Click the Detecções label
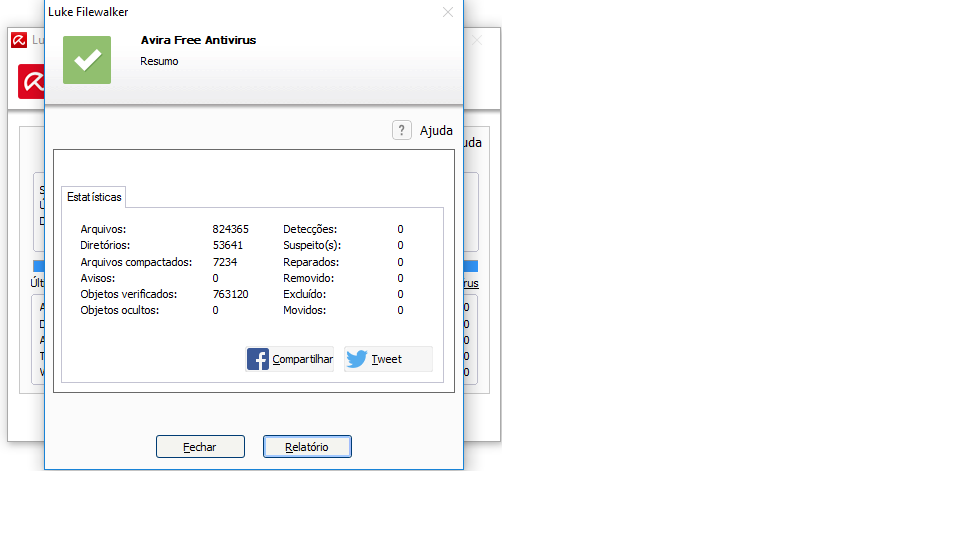The width and height of the screenshot is (960, 540). coord(310,229)
